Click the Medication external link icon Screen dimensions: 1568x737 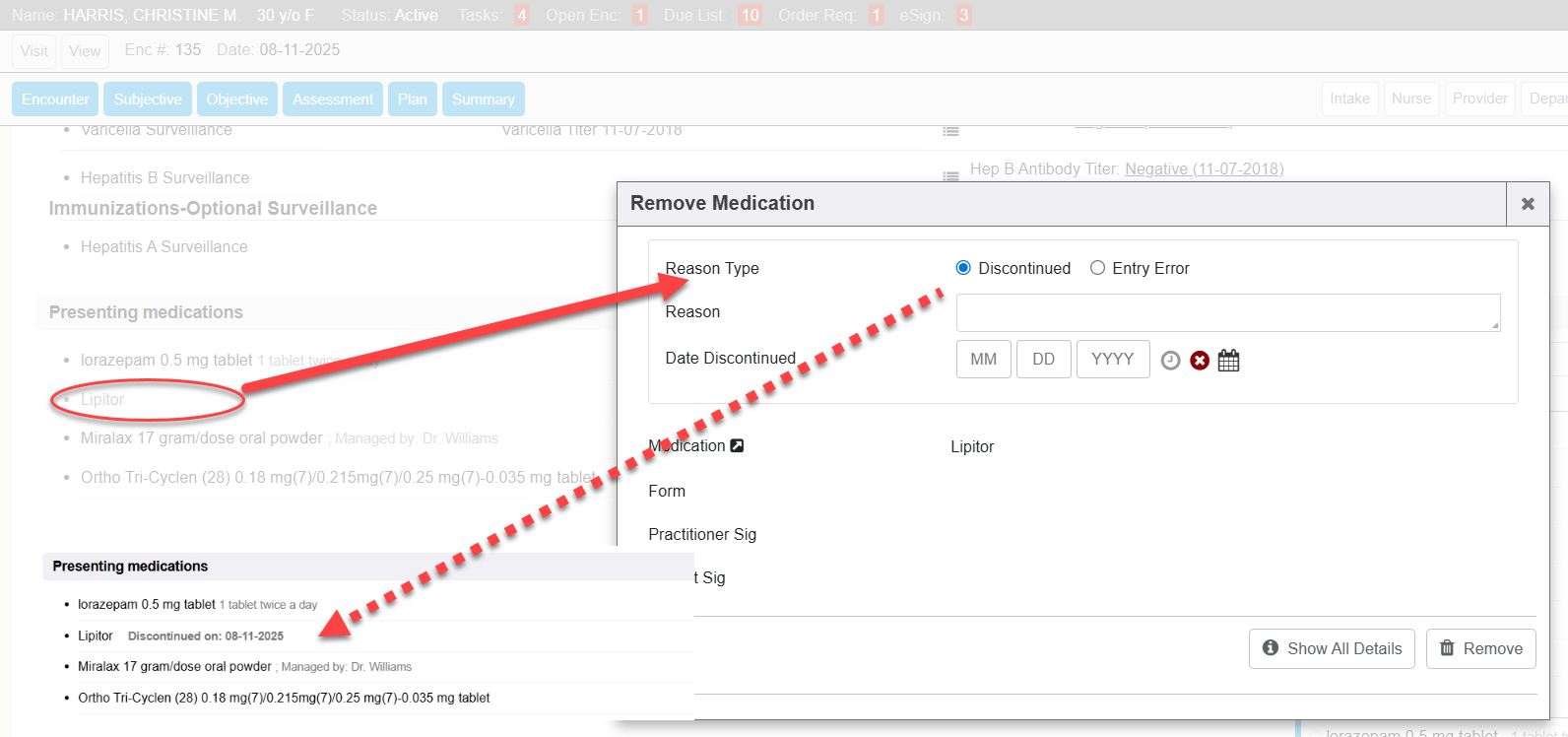coord(737,446)
